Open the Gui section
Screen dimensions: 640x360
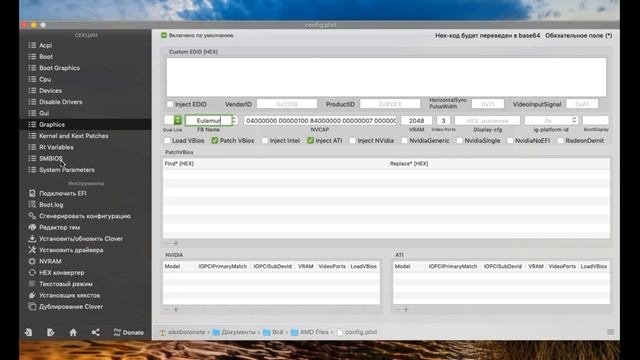point(44,113)
